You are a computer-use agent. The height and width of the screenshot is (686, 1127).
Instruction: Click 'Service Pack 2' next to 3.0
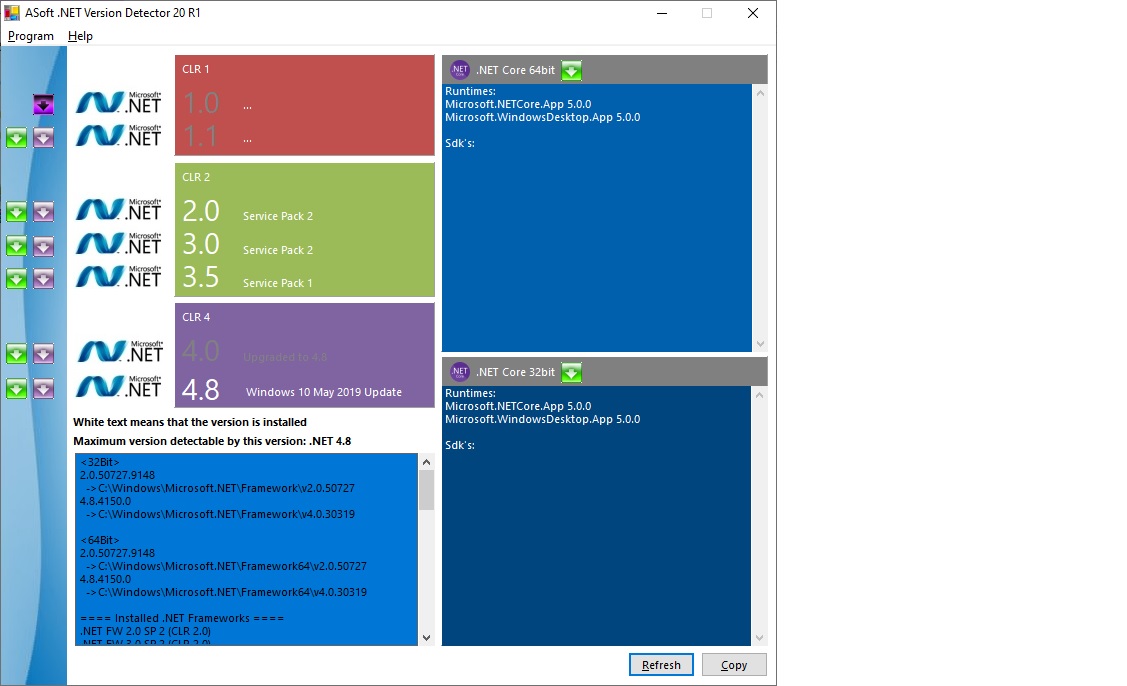pos(277,250)
